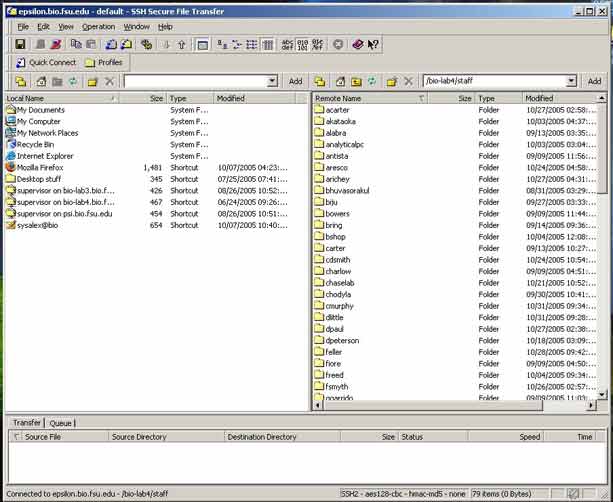Click the remote horizontal scrollbar right arrow
Screen dimensions: 613x502
click(x=591, y=405)
